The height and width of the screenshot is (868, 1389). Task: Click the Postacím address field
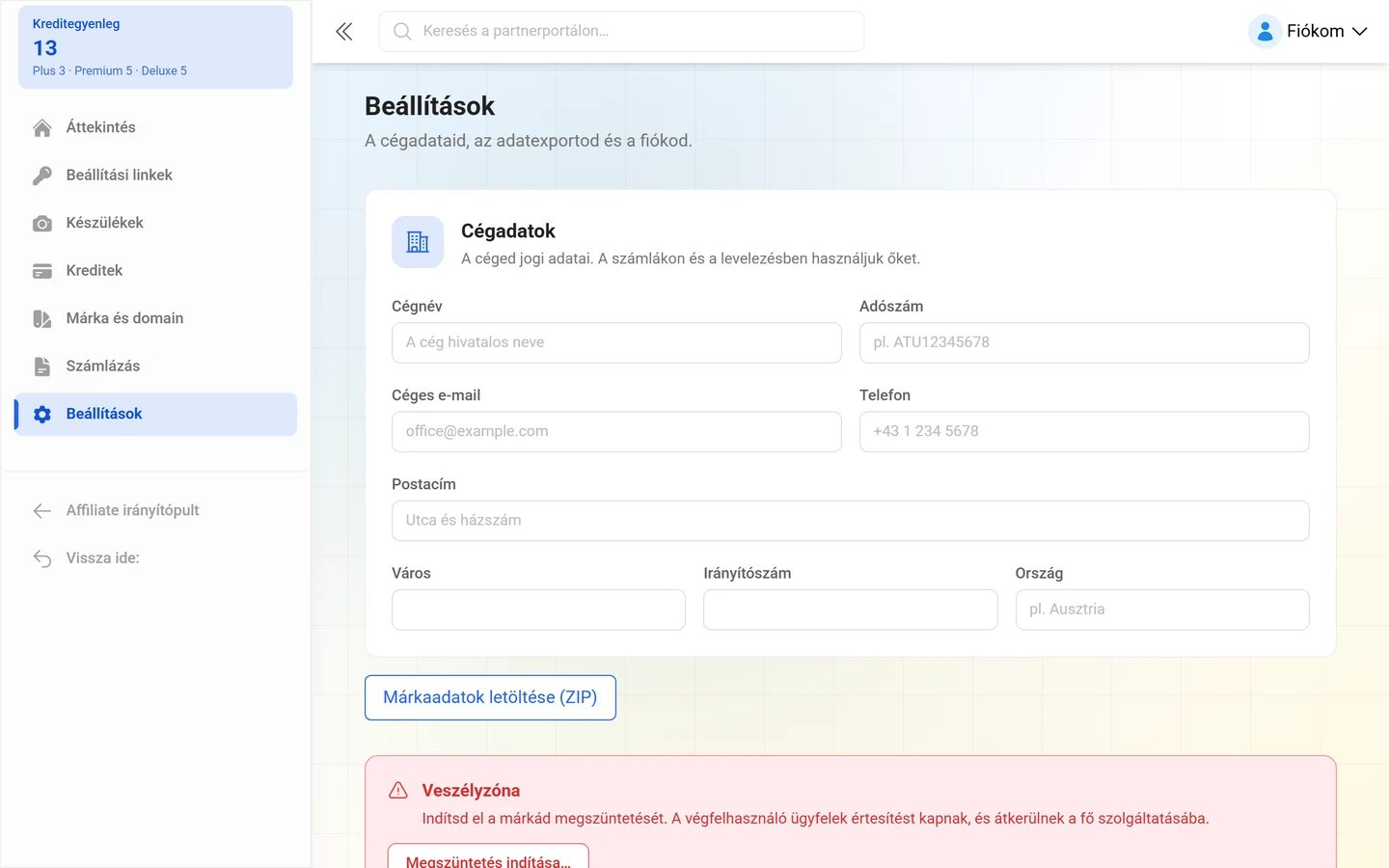[851, 521]
